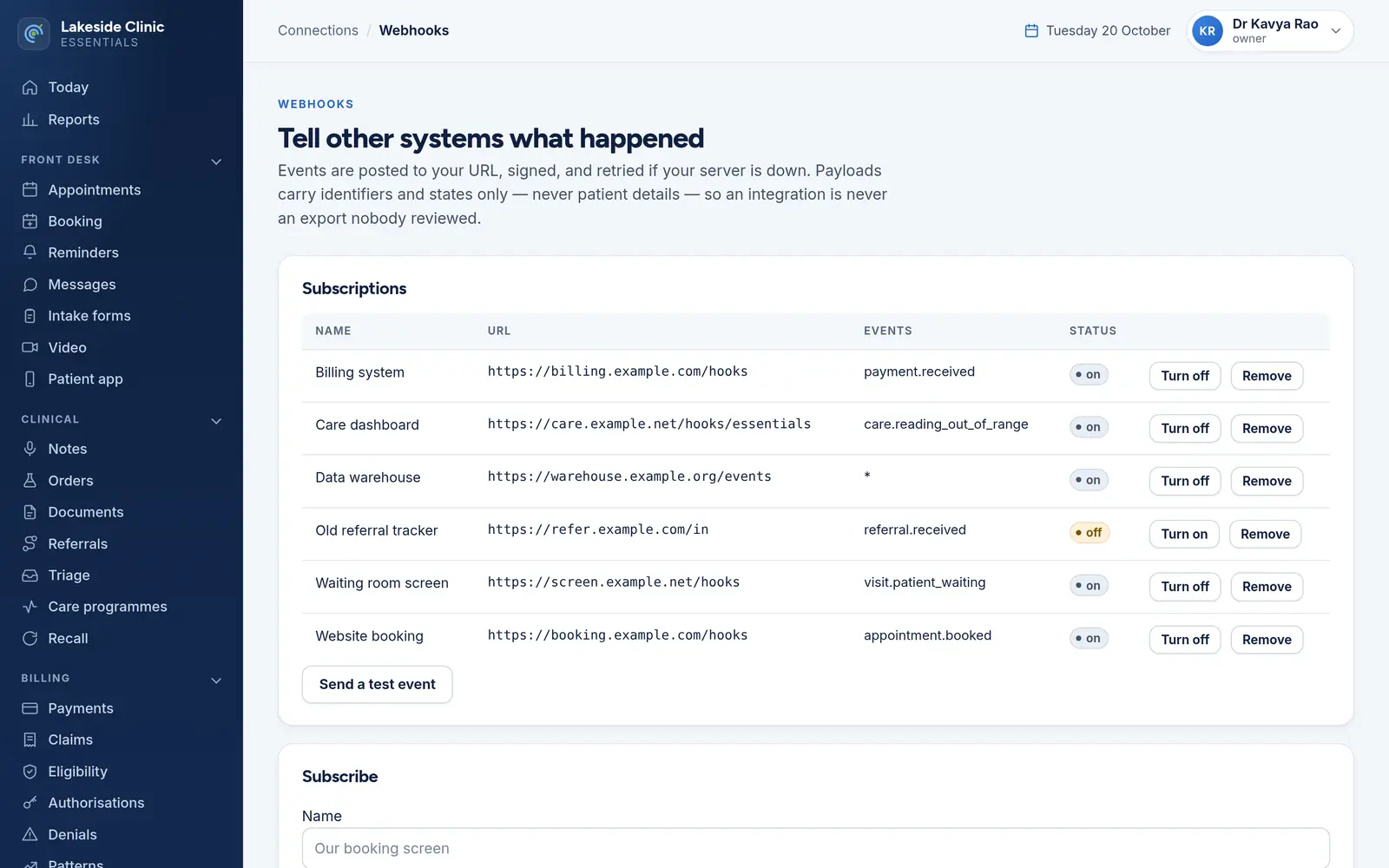
Task: Click the Referrals route icon
Action: (x=30, y=543)
